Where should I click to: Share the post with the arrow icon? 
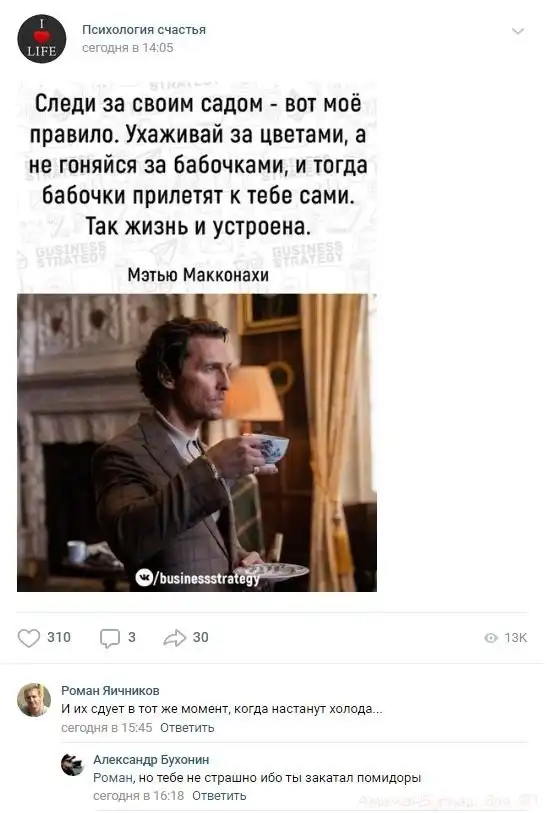pos(174,638)
